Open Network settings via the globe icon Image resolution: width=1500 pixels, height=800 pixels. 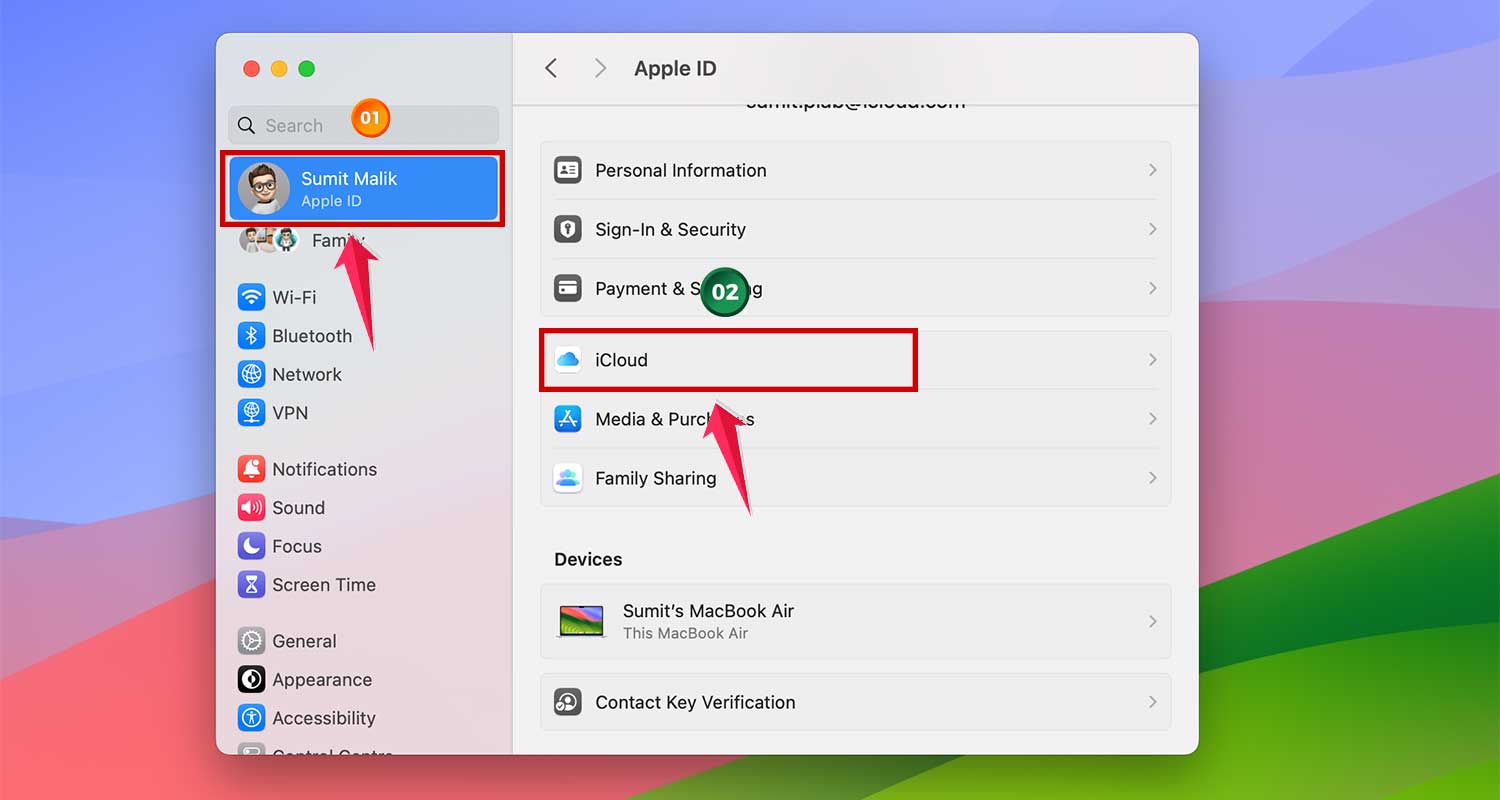[251, 374]
